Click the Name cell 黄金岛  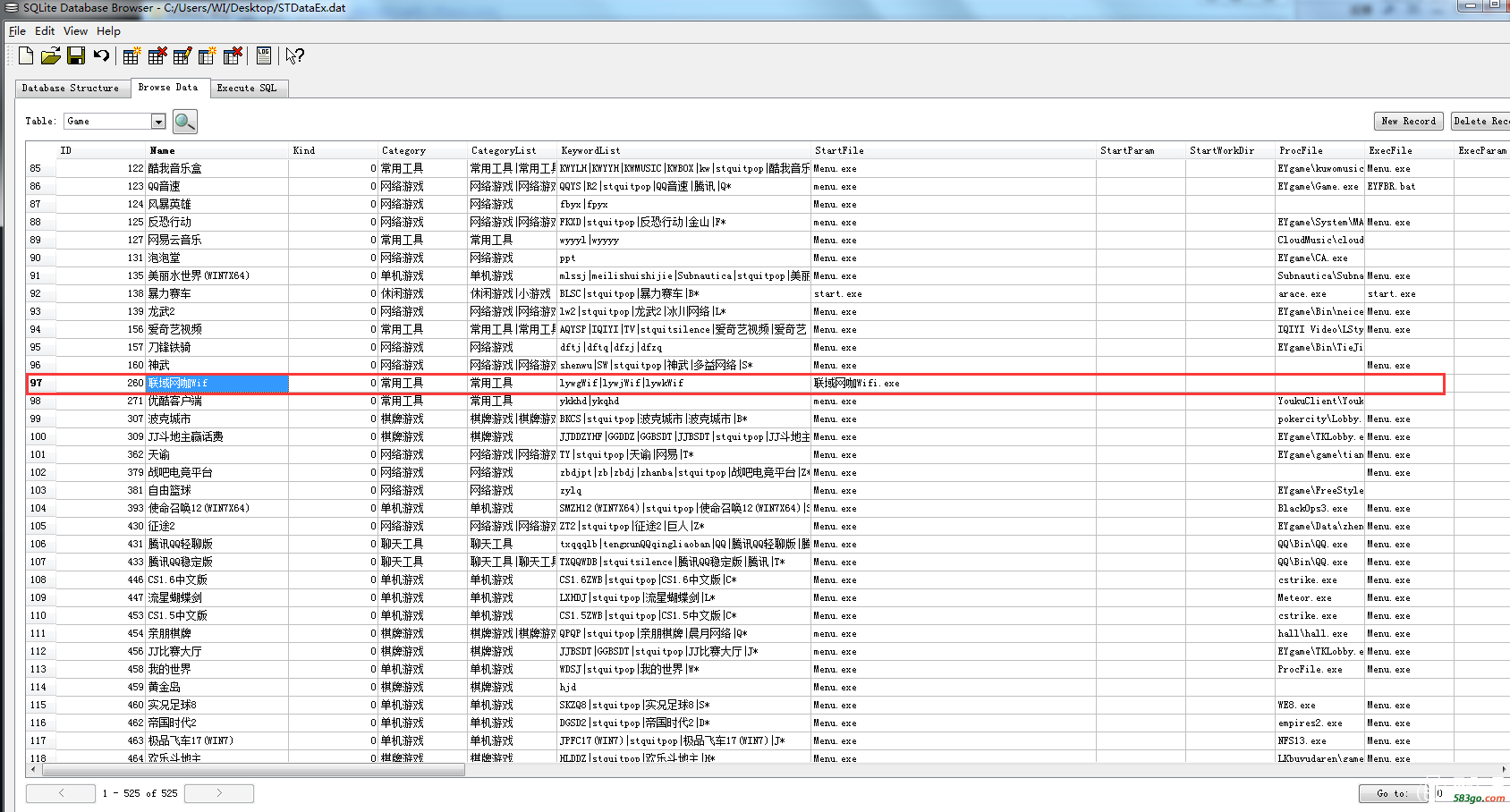click(217, 687)
